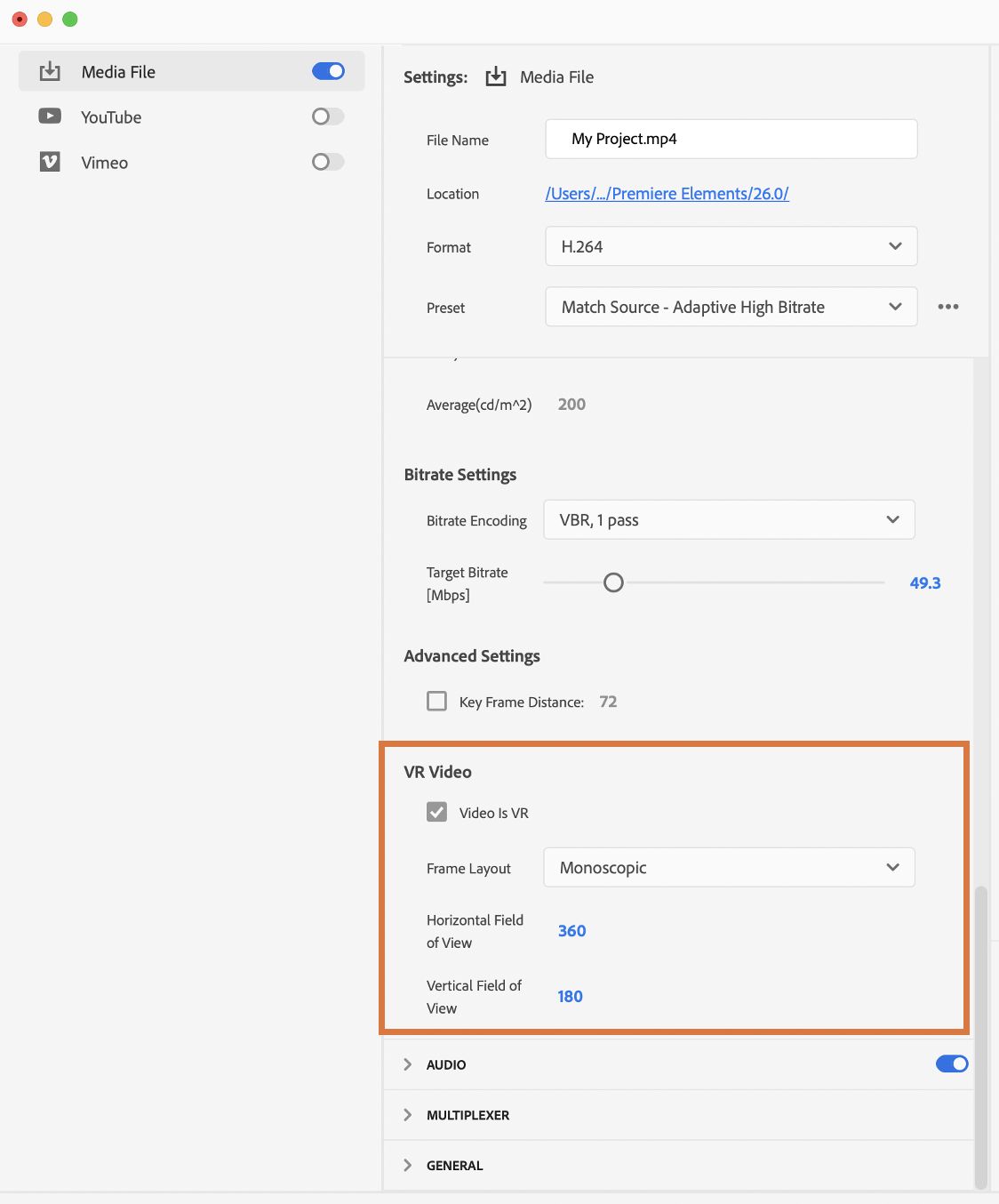Turn off the Audio export toggle
This screenshot has height=1204, width=999.
tap(951, 1064)
